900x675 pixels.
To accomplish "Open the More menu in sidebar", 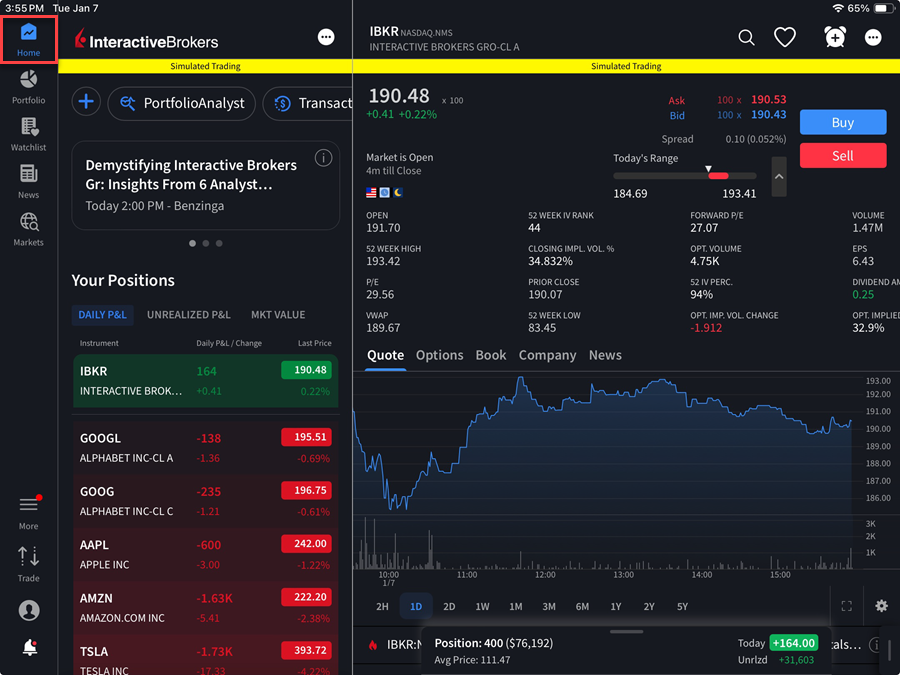I will pos(28,511).
